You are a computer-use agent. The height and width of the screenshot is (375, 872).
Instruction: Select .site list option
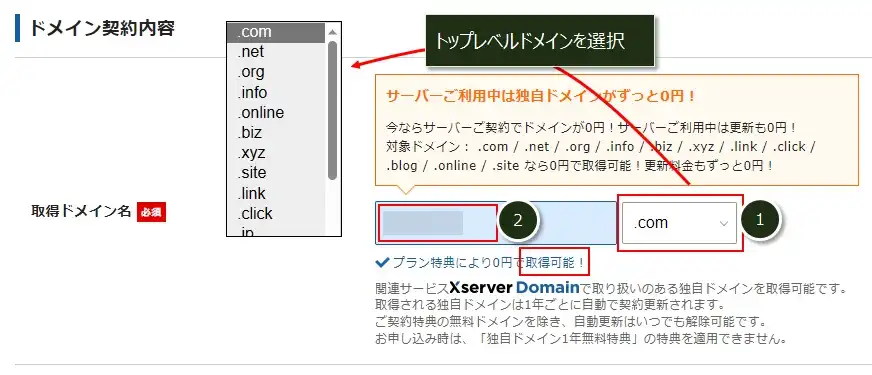(x=276, y=173)
